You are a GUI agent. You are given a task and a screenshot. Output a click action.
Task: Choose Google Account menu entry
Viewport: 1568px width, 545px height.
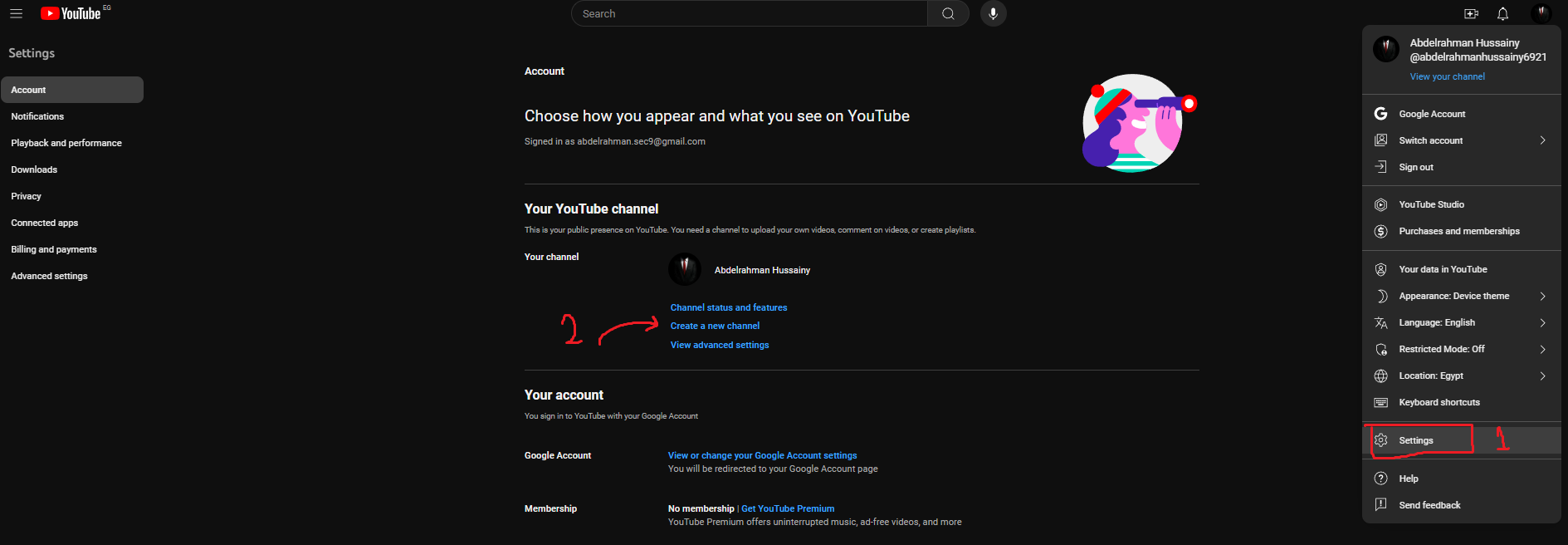tap(1462, 114)
